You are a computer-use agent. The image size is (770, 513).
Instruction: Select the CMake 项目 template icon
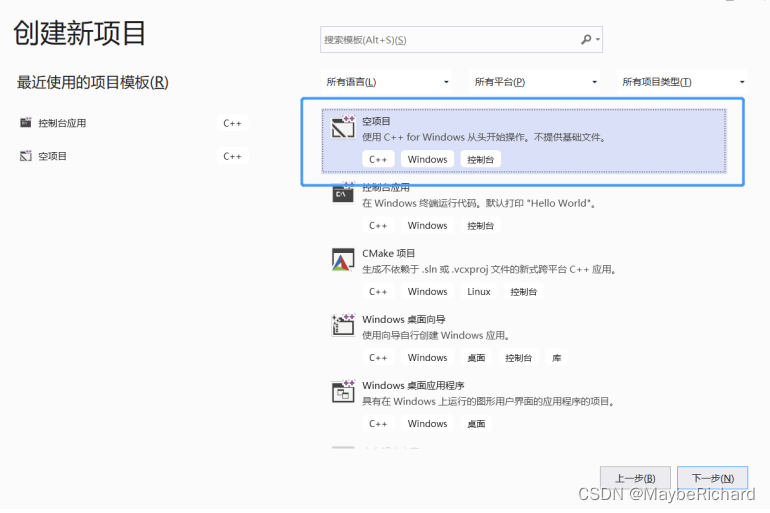tap(343, 260)
